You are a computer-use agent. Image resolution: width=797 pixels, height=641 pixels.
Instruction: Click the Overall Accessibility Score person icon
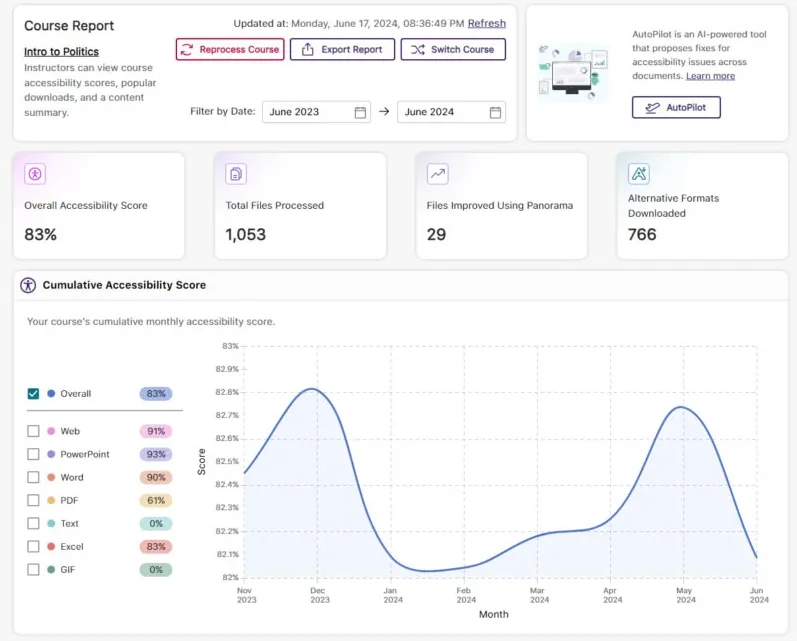36,174
